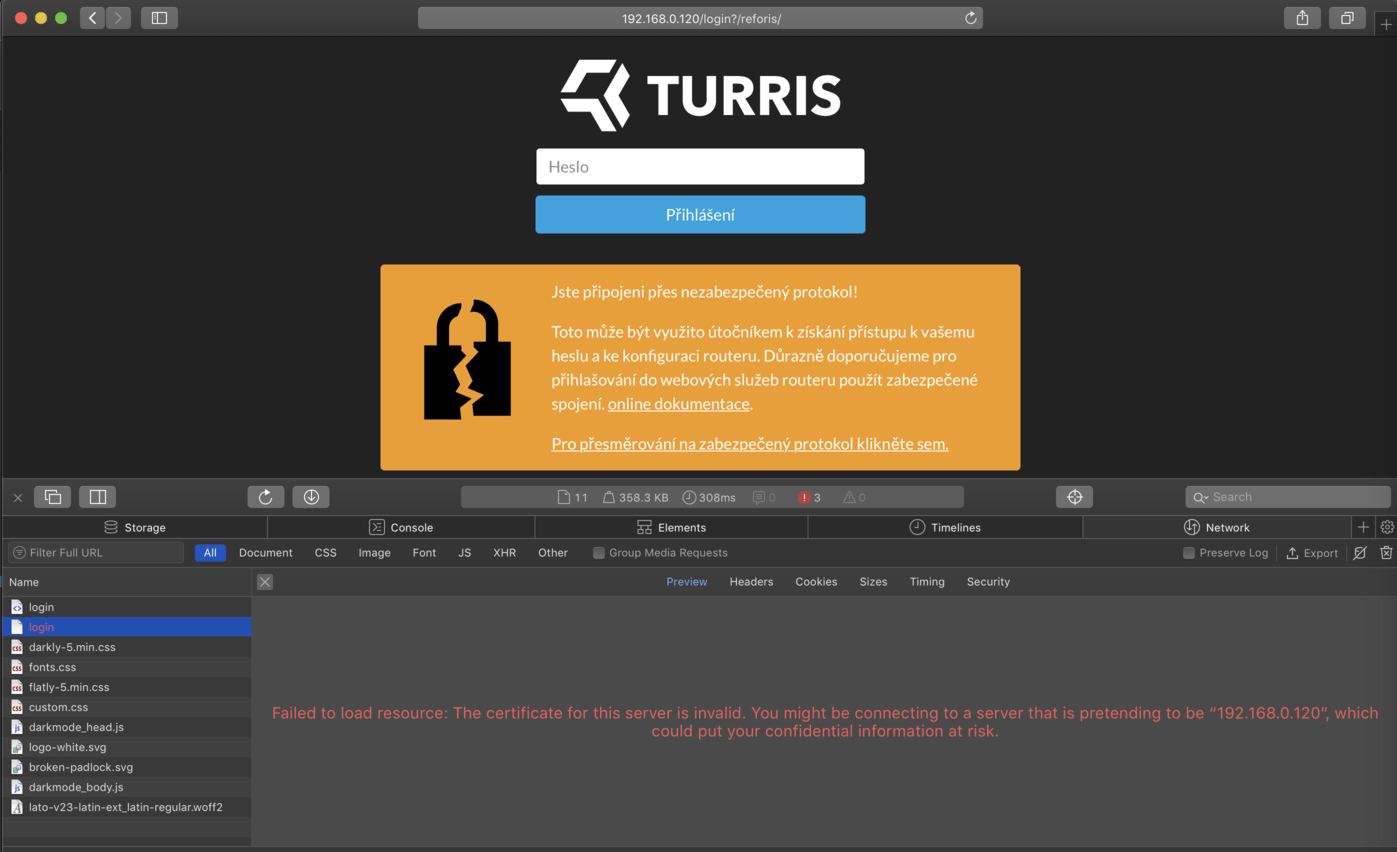The image size is (1397, 852).
Task: Select the darkmode_head.js request
Action: pos(127,727)
